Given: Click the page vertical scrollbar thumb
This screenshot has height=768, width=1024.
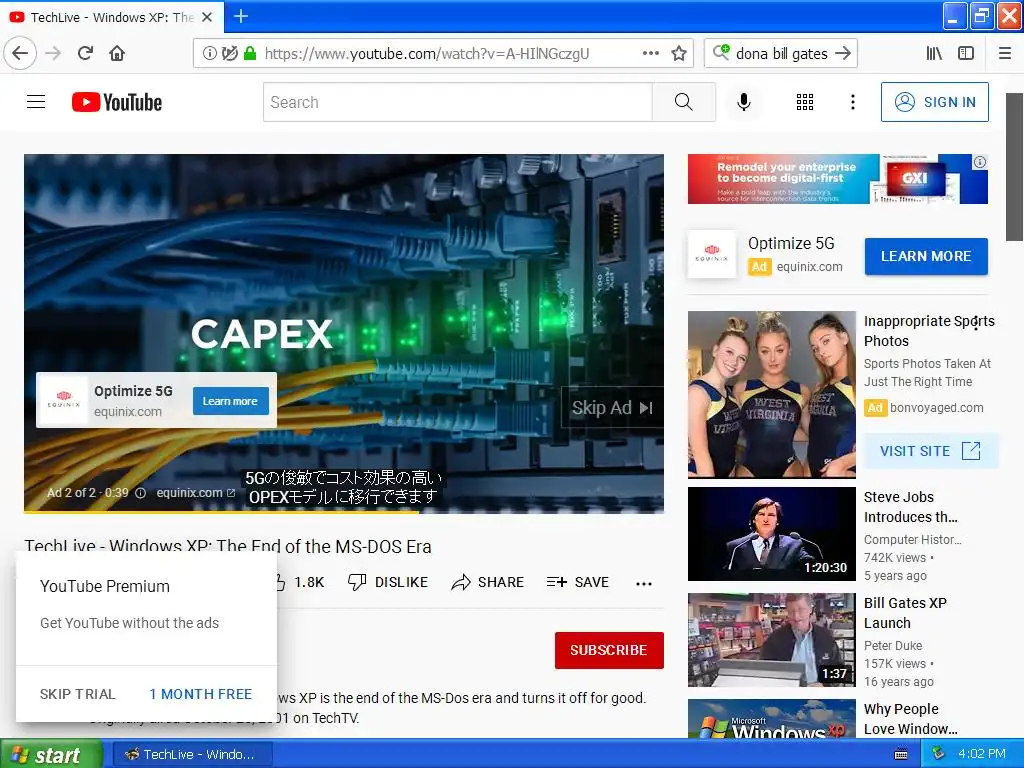Looking at the screenshot, I should 1014,167.
